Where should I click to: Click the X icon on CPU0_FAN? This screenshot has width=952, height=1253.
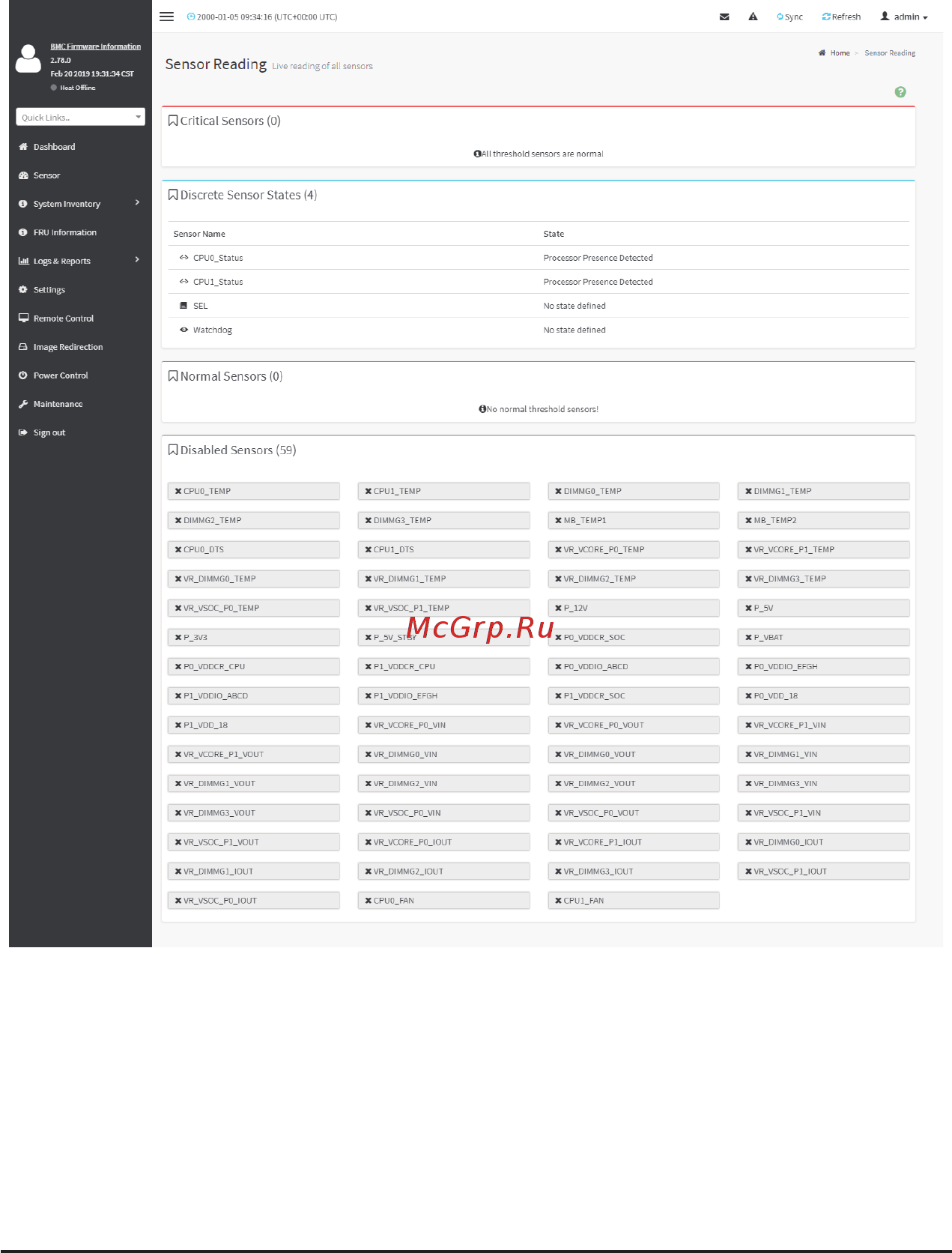click(x=369, y=901)
